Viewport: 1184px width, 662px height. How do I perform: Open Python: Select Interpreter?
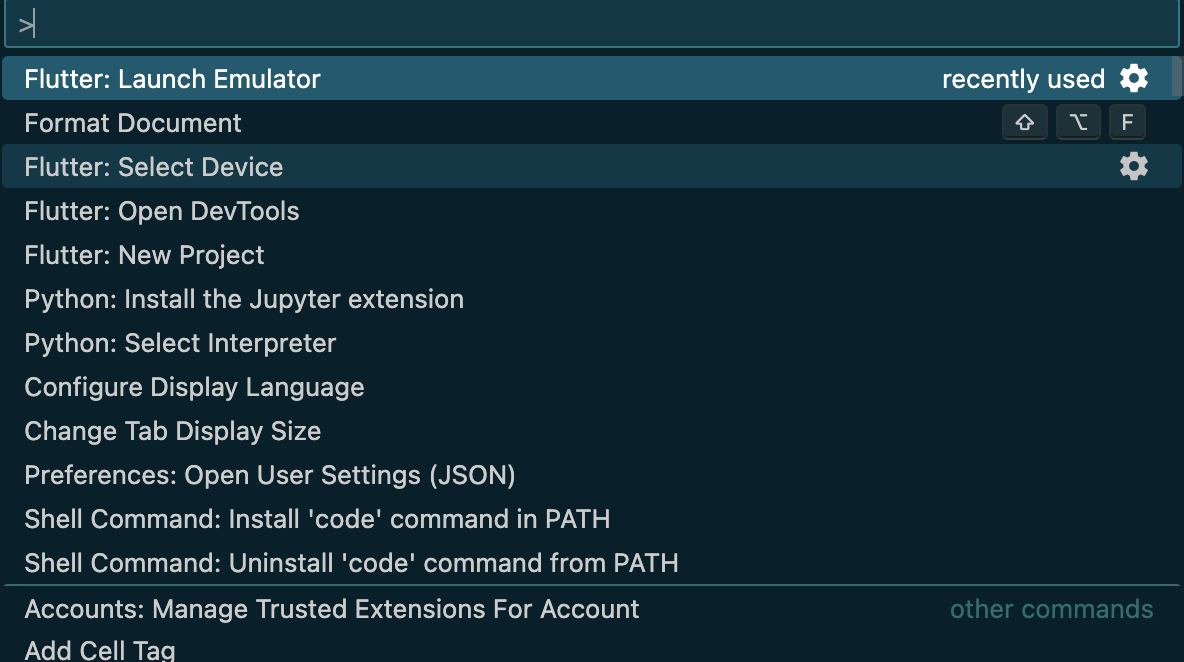(x=180, y=343)
